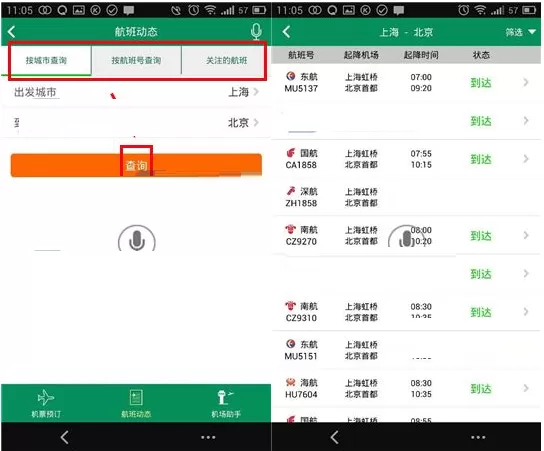Tap the left phone's system back arrow

tap(65, 437)
